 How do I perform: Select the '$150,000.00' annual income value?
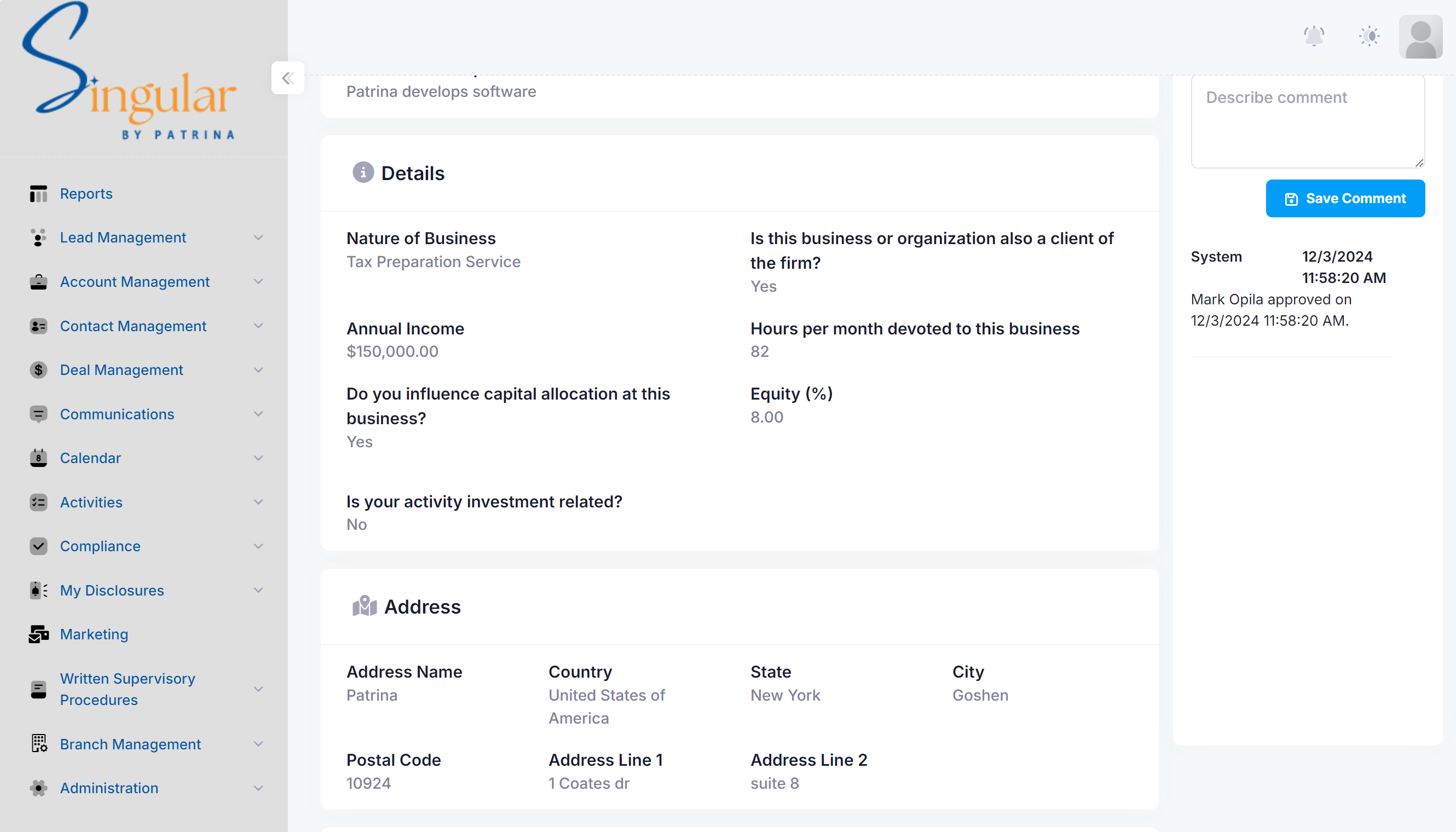click(x=392, y=351)
